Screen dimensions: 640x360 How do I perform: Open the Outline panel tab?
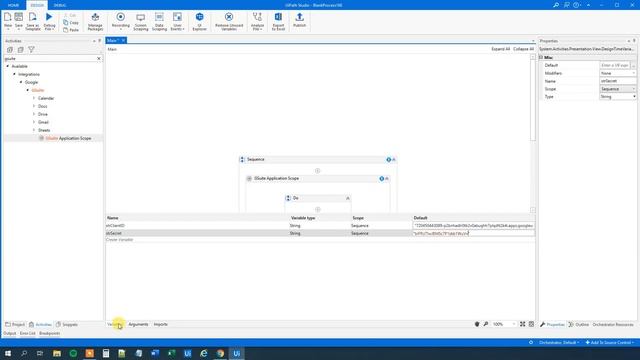point(579,324)
